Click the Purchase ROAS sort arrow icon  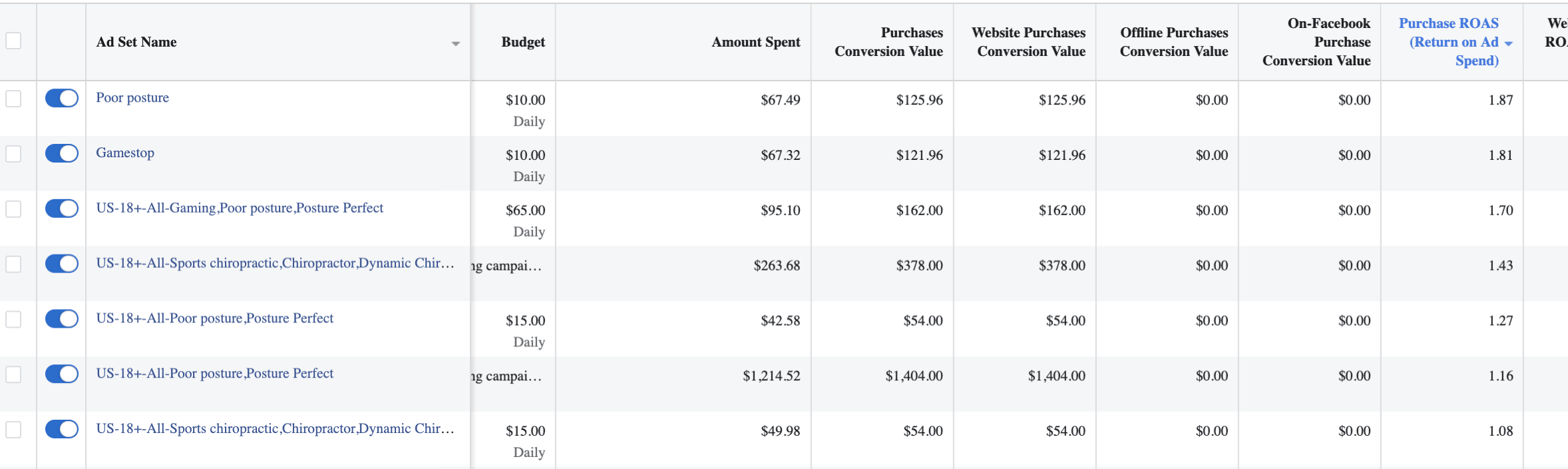click(1509, 43)
